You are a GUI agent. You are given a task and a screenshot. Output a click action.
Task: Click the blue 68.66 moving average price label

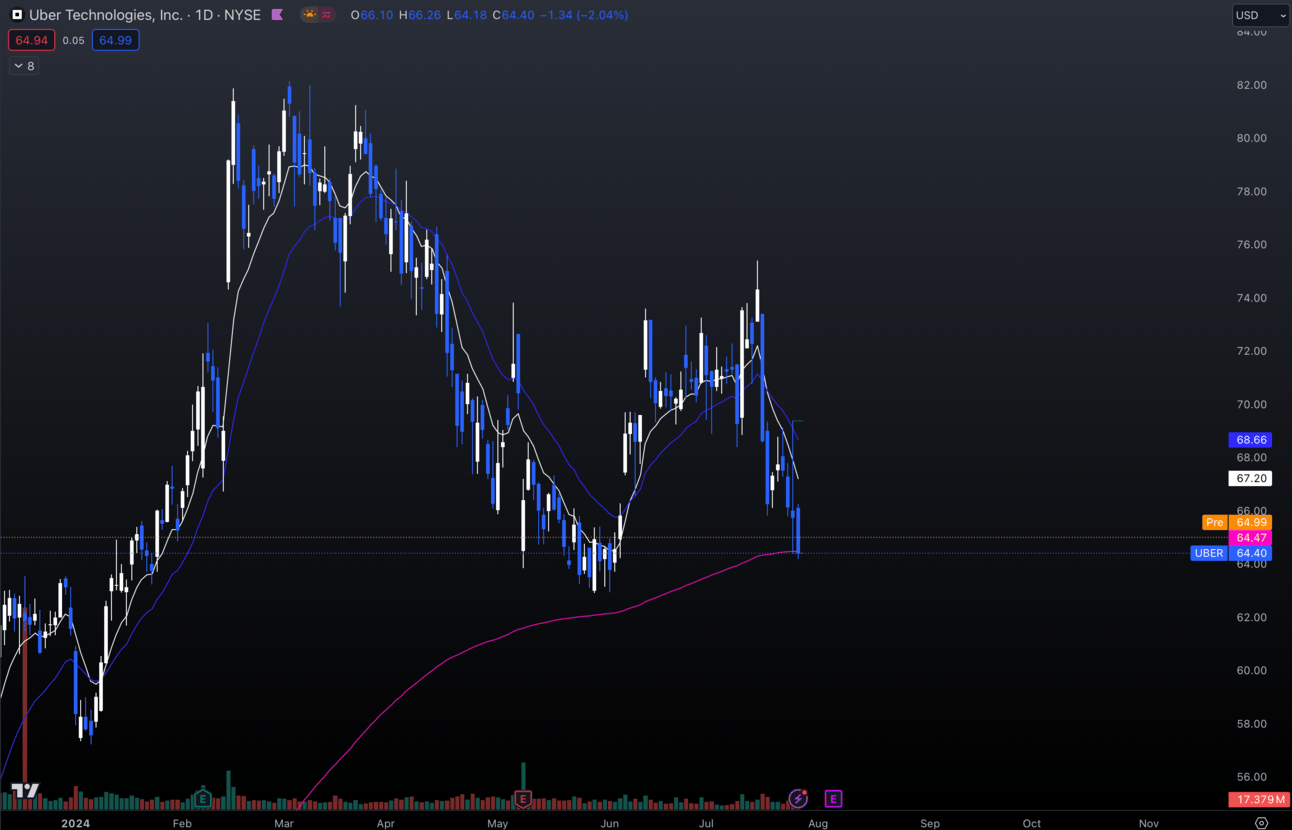click(1251, 440)
